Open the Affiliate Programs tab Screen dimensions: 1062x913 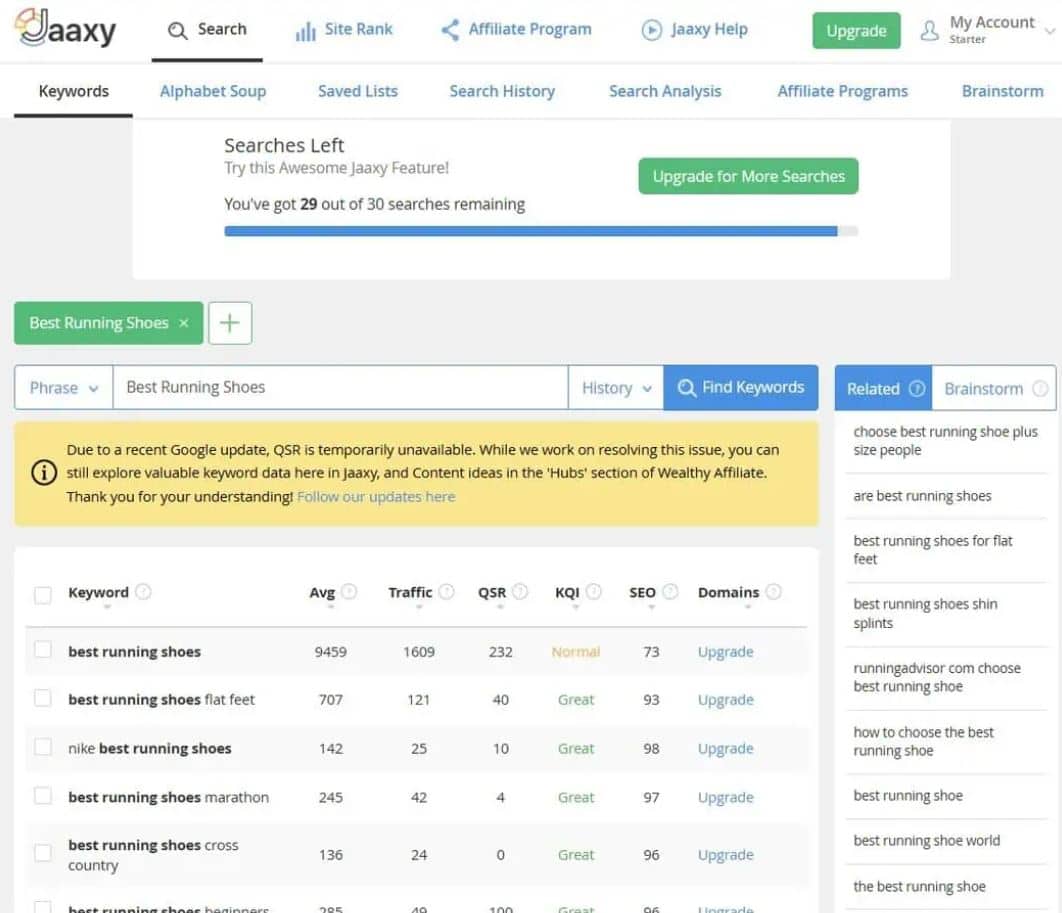(x=843, y=91)
